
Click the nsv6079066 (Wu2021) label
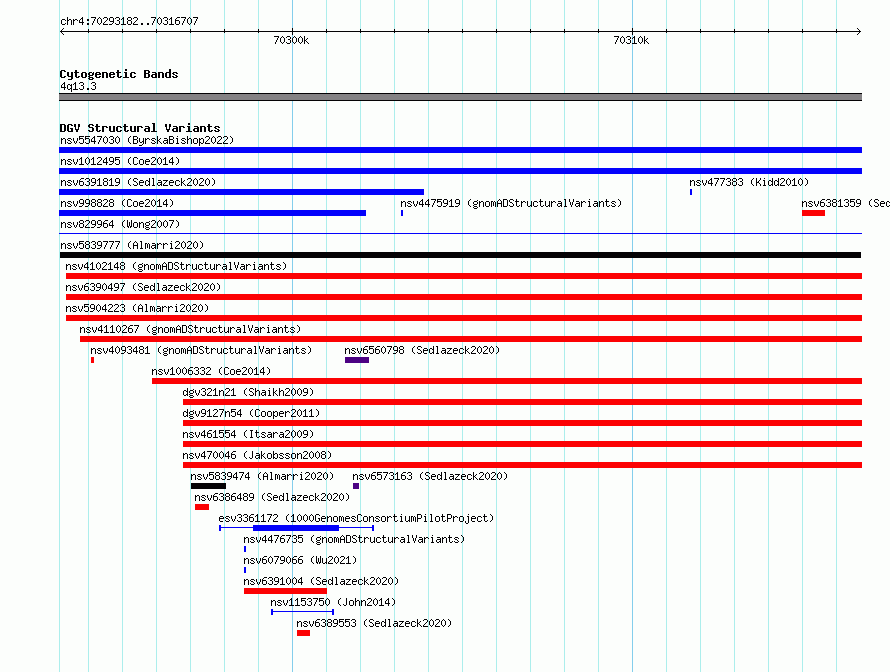point(300,560)
